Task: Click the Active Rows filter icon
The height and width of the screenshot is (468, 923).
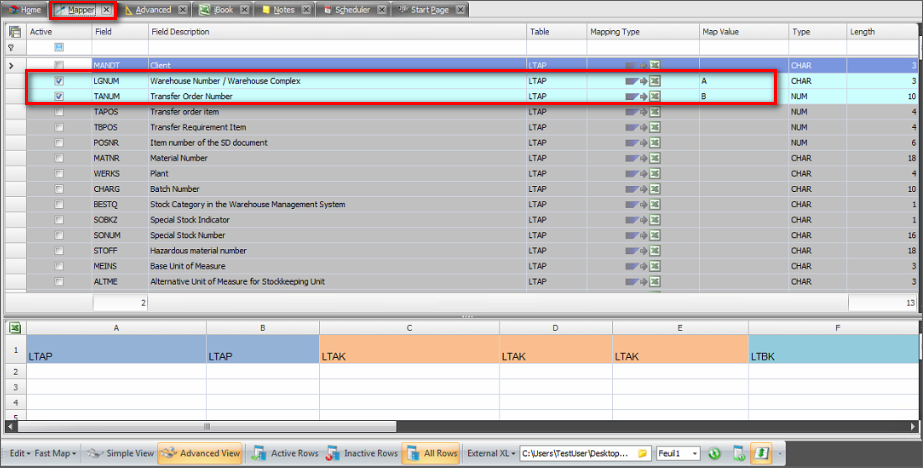Action: (258, 453)
